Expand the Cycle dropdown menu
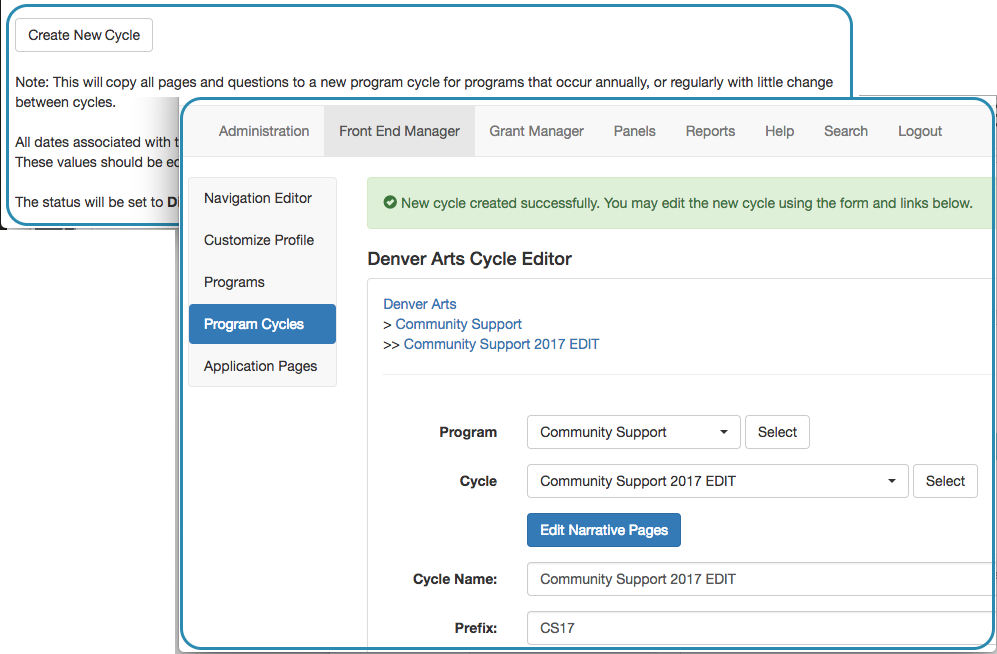This screenshot has height=654, width=997. coord(718,481)
